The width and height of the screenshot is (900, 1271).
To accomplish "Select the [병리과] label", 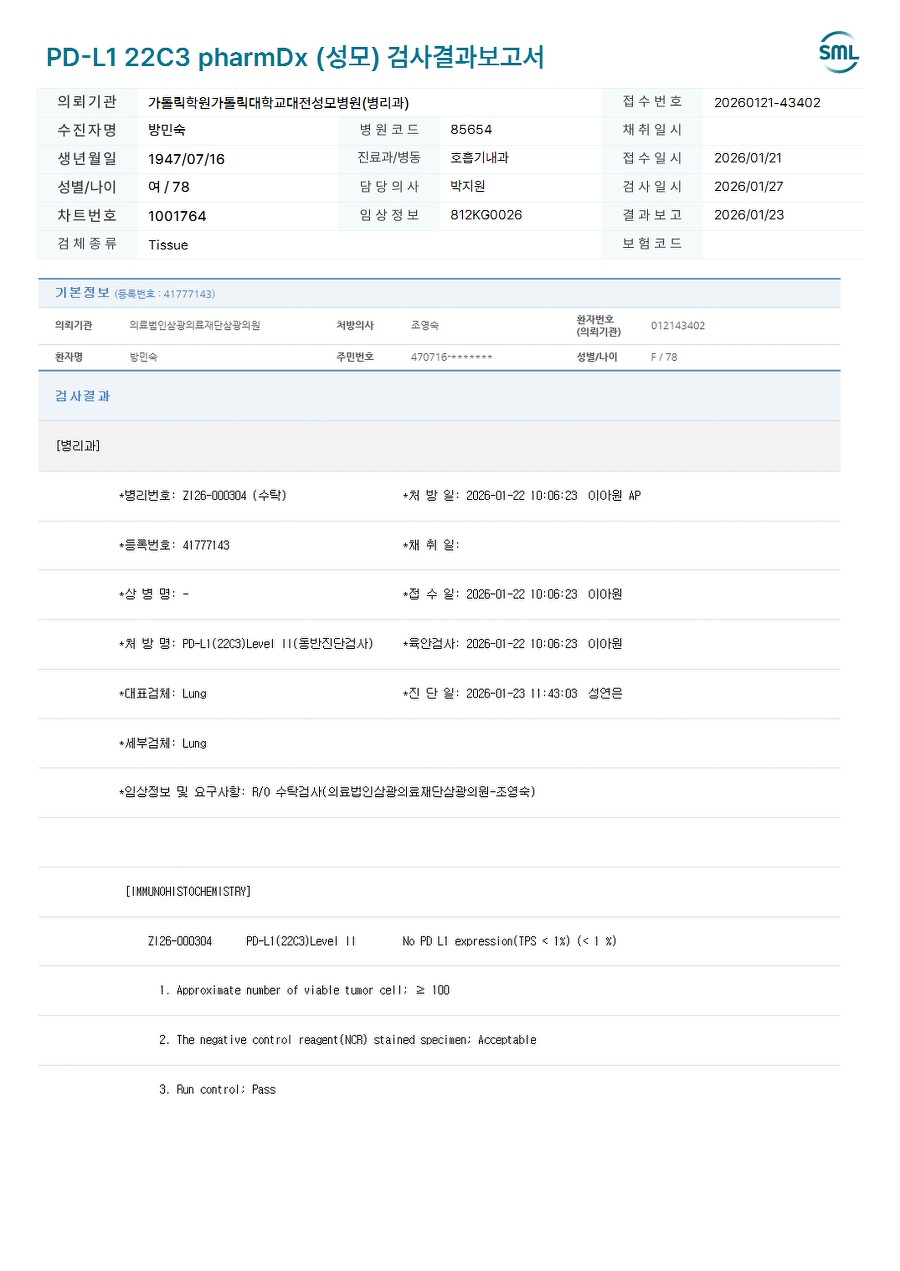I will (x=78, y=446).
